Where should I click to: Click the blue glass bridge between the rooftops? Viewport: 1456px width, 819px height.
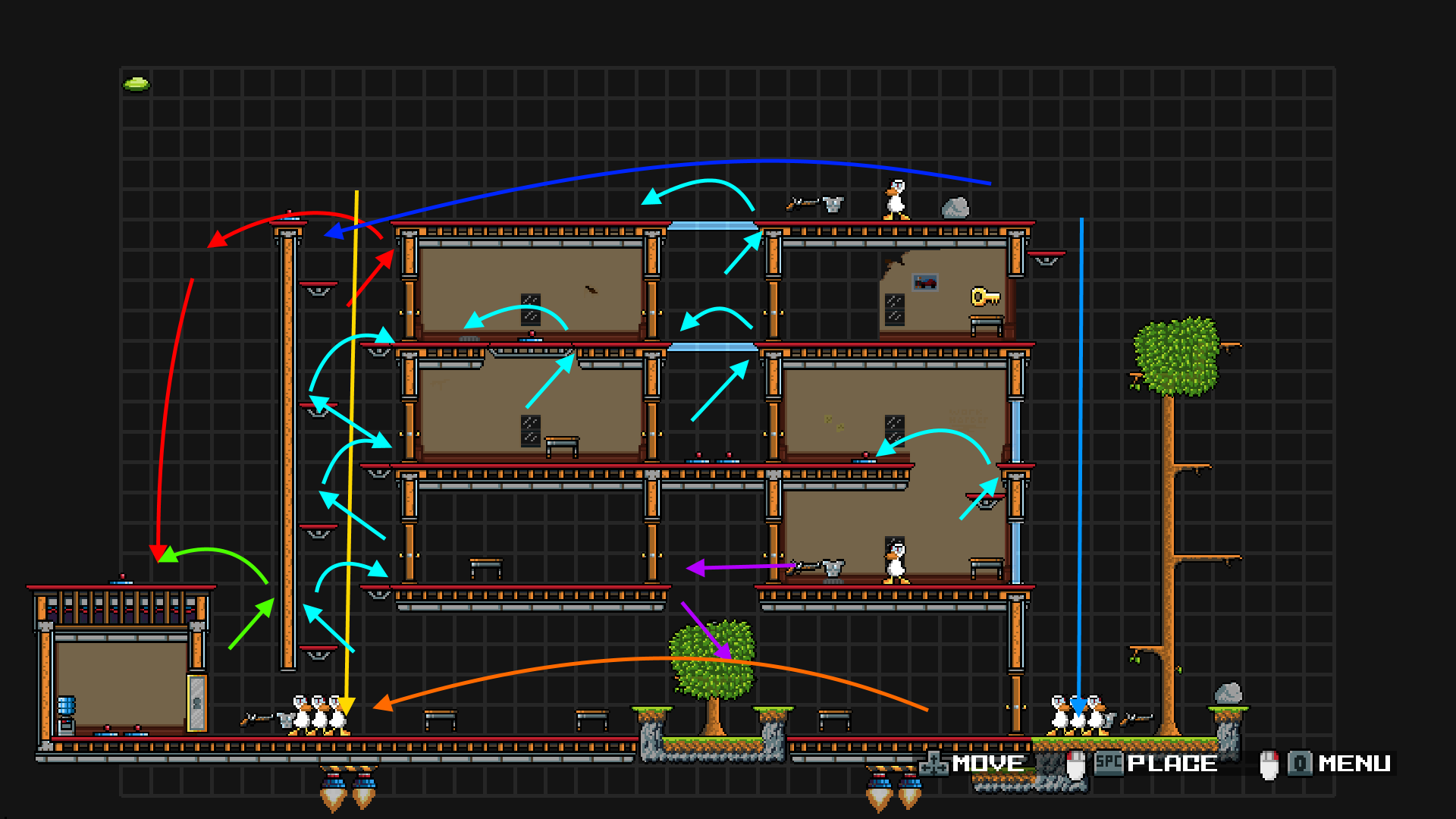[711, 225]
